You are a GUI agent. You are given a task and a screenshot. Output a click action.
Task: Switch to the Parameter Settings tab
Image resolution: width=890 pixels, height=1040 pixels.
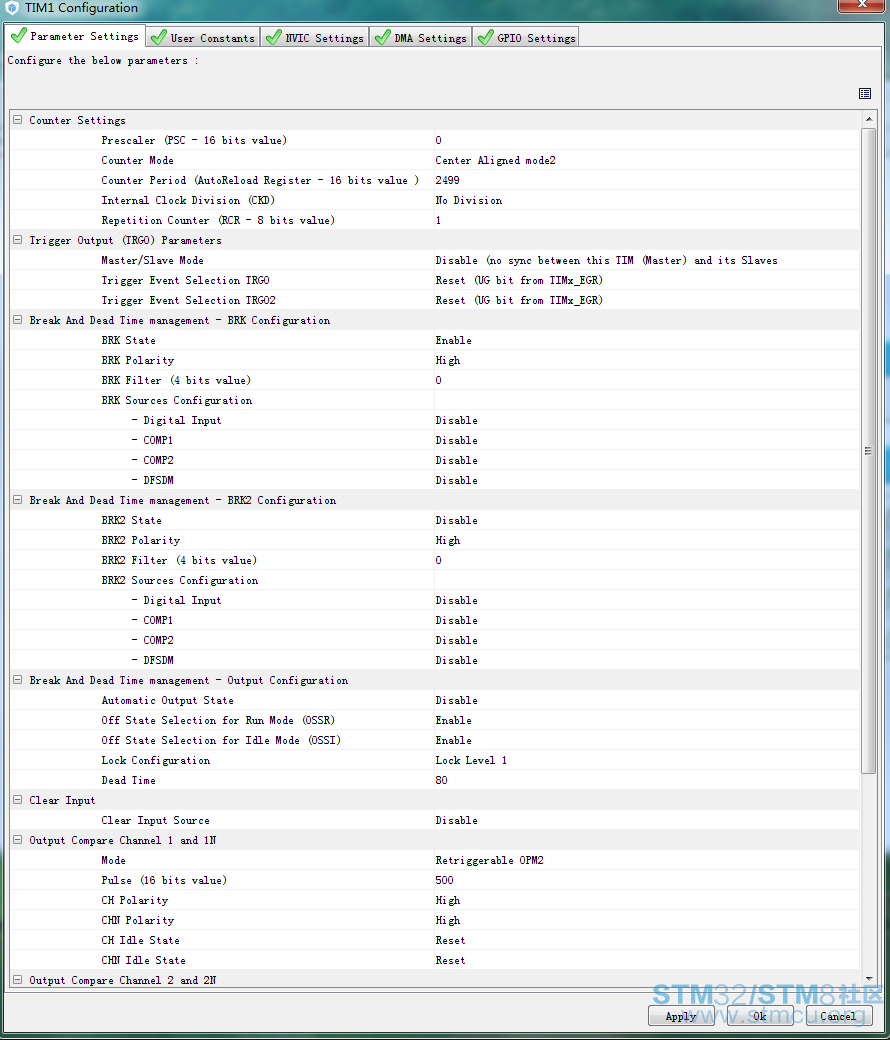(75, 36)
